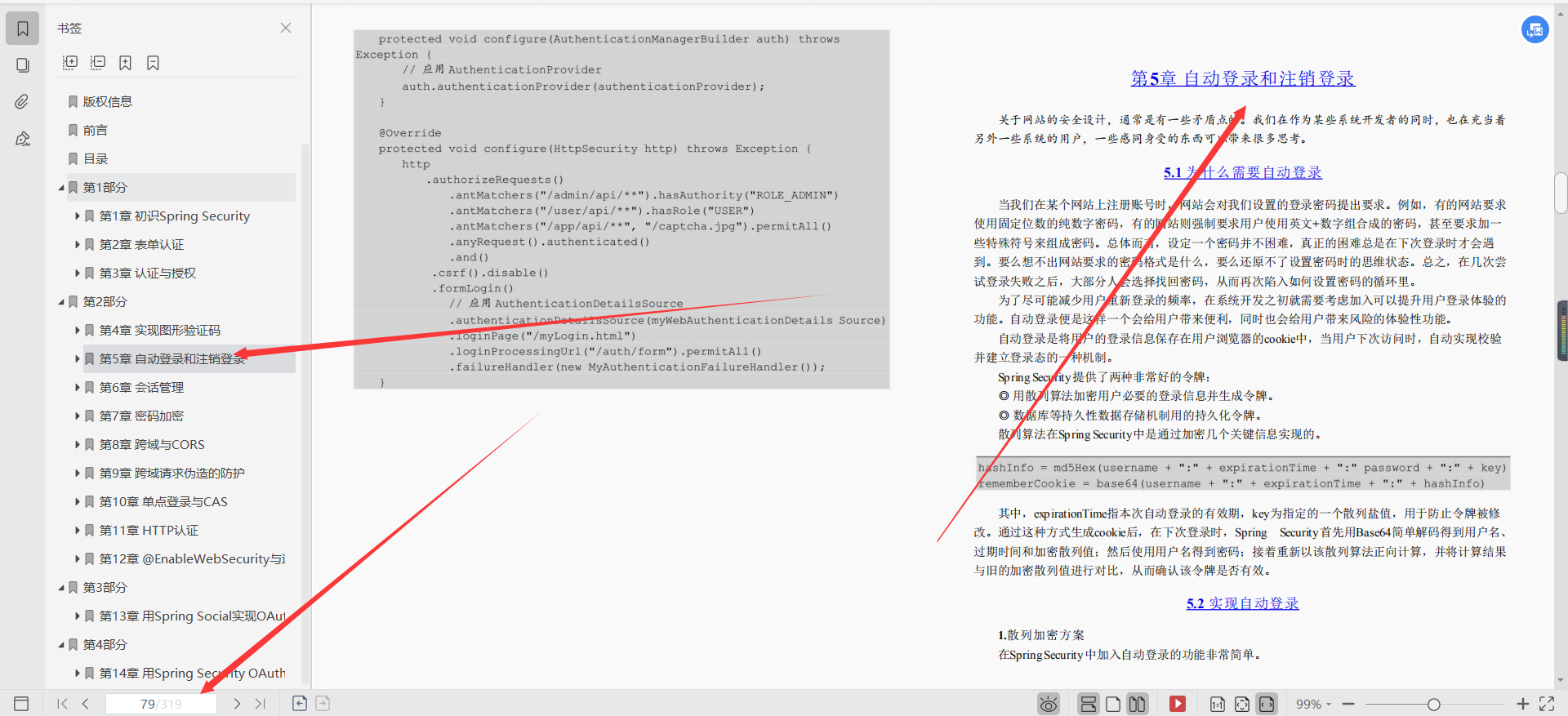Screen dimensions: 1568x716
Task: Open the attachments paperclip panel
Action: pos(23,101)
